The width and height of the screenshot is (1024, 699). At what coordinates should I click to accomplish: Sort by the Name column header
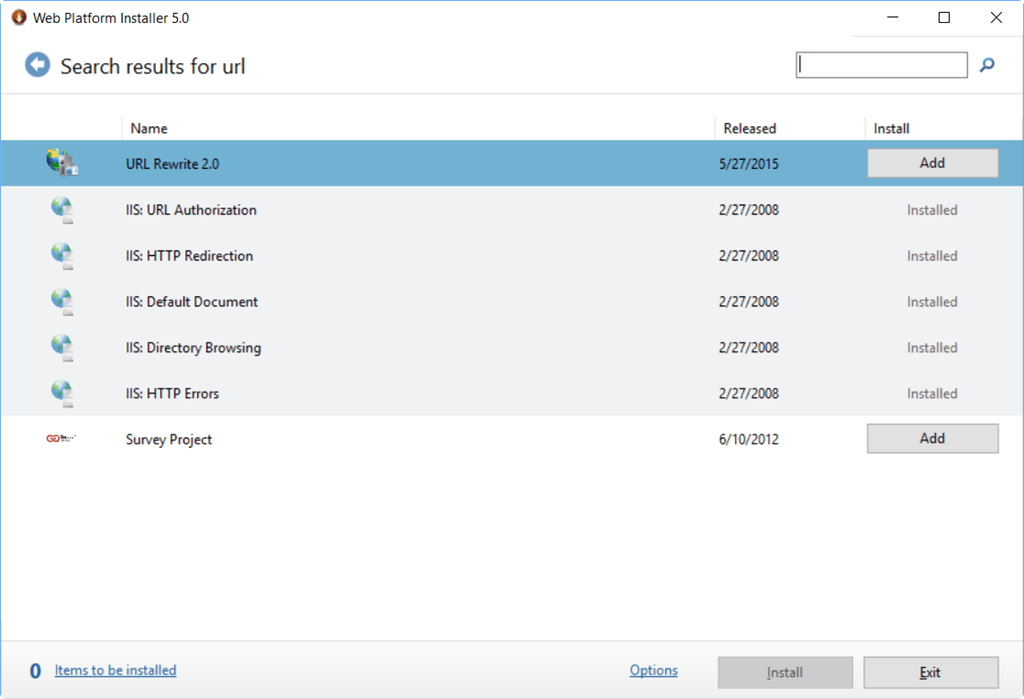[x=149, y=129]
